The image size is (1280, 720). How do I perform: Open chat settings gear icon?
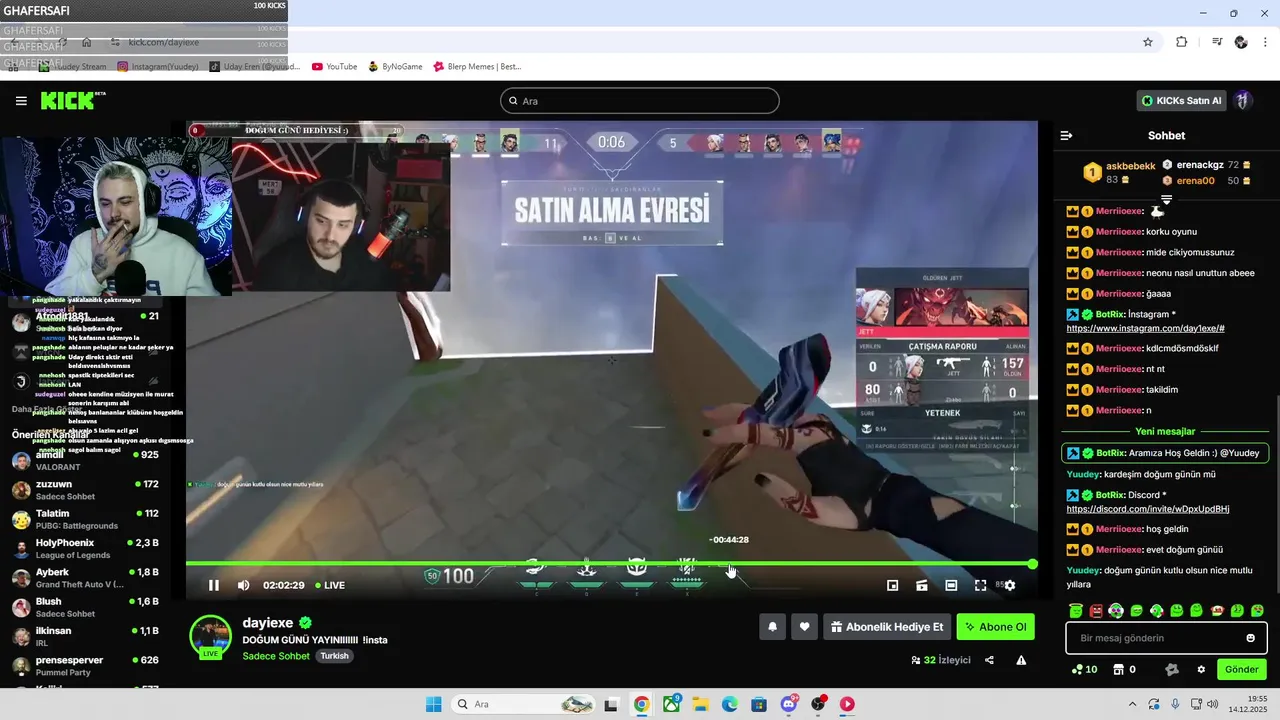tap(1202, 669)
